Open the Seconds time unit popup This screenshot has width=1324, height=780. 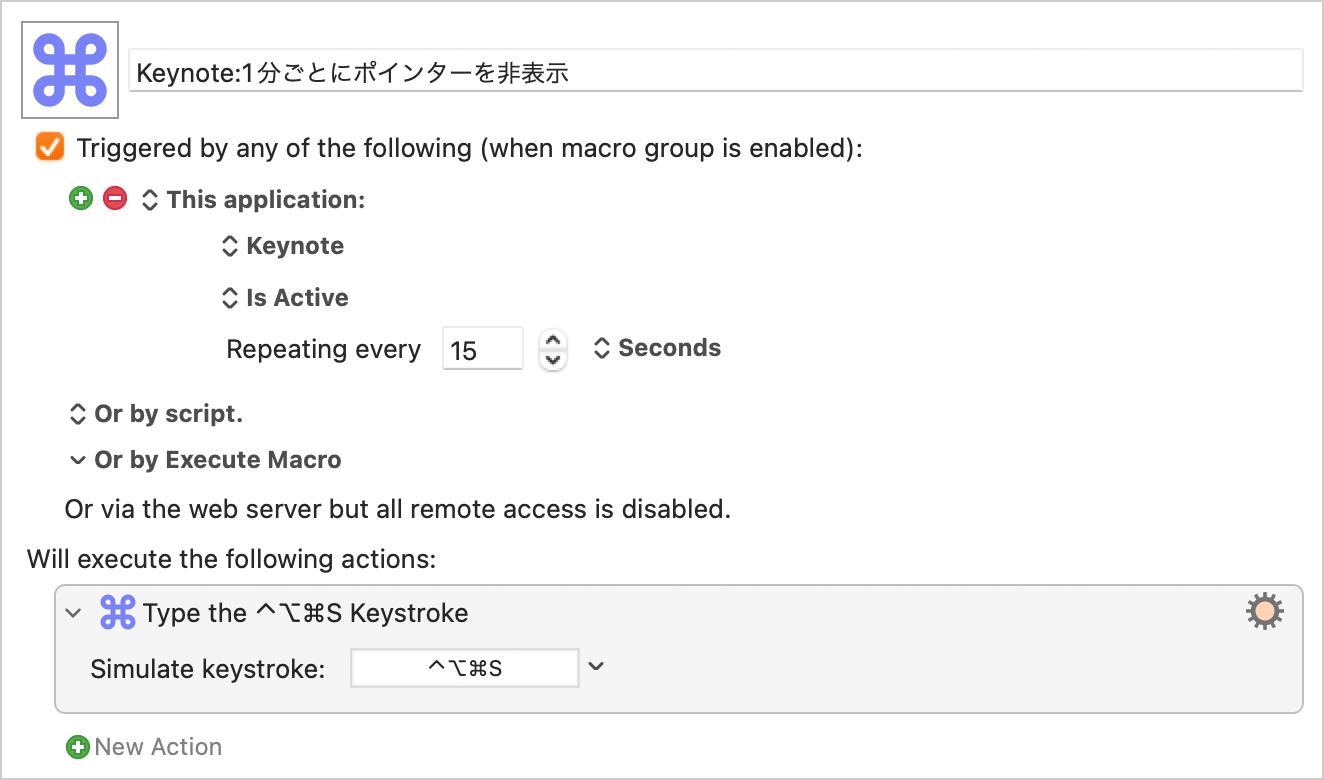pyautogui.click(x=657, y=348)
